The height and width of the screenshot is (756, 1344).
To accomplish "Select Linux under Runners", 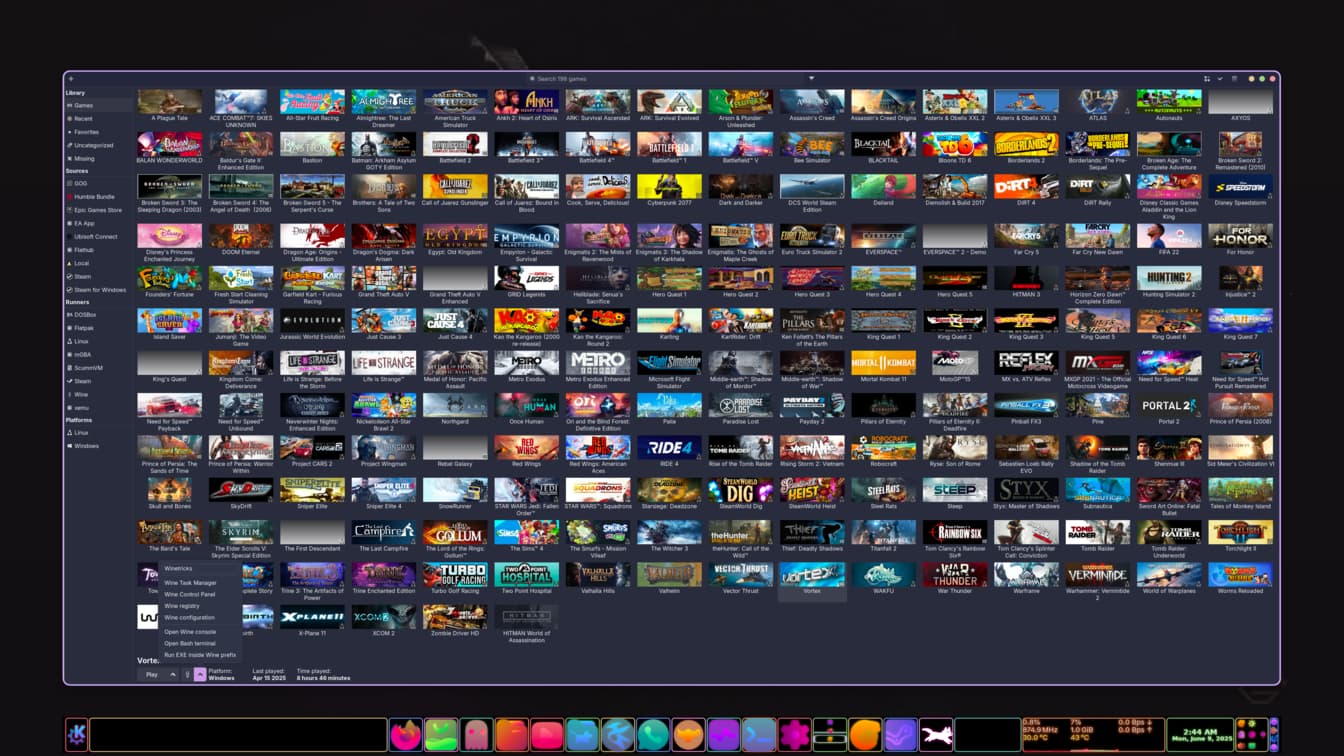I will [98, 341].
